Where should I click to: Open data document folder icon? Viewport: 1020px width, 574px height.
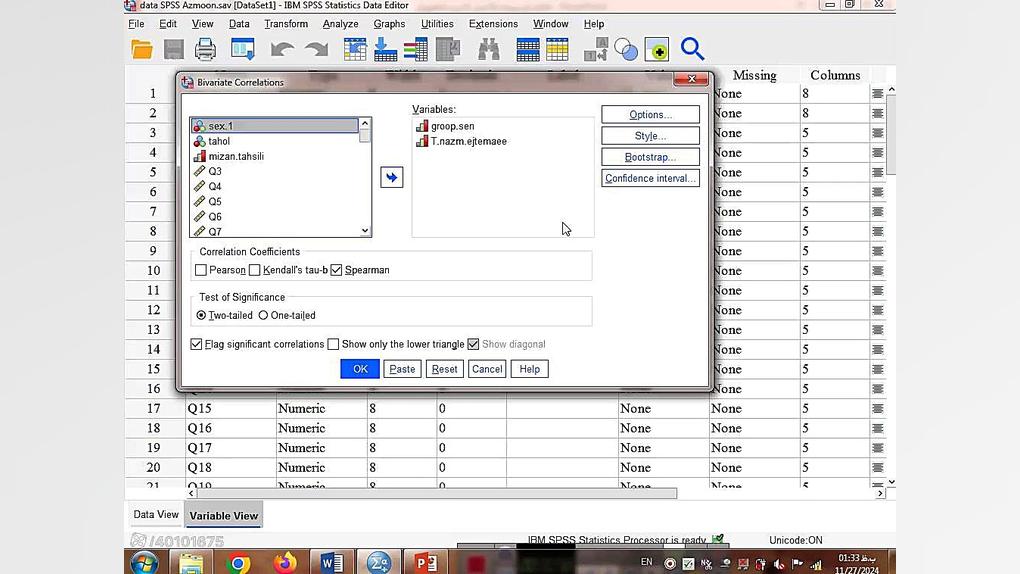[x=141, y=49]
